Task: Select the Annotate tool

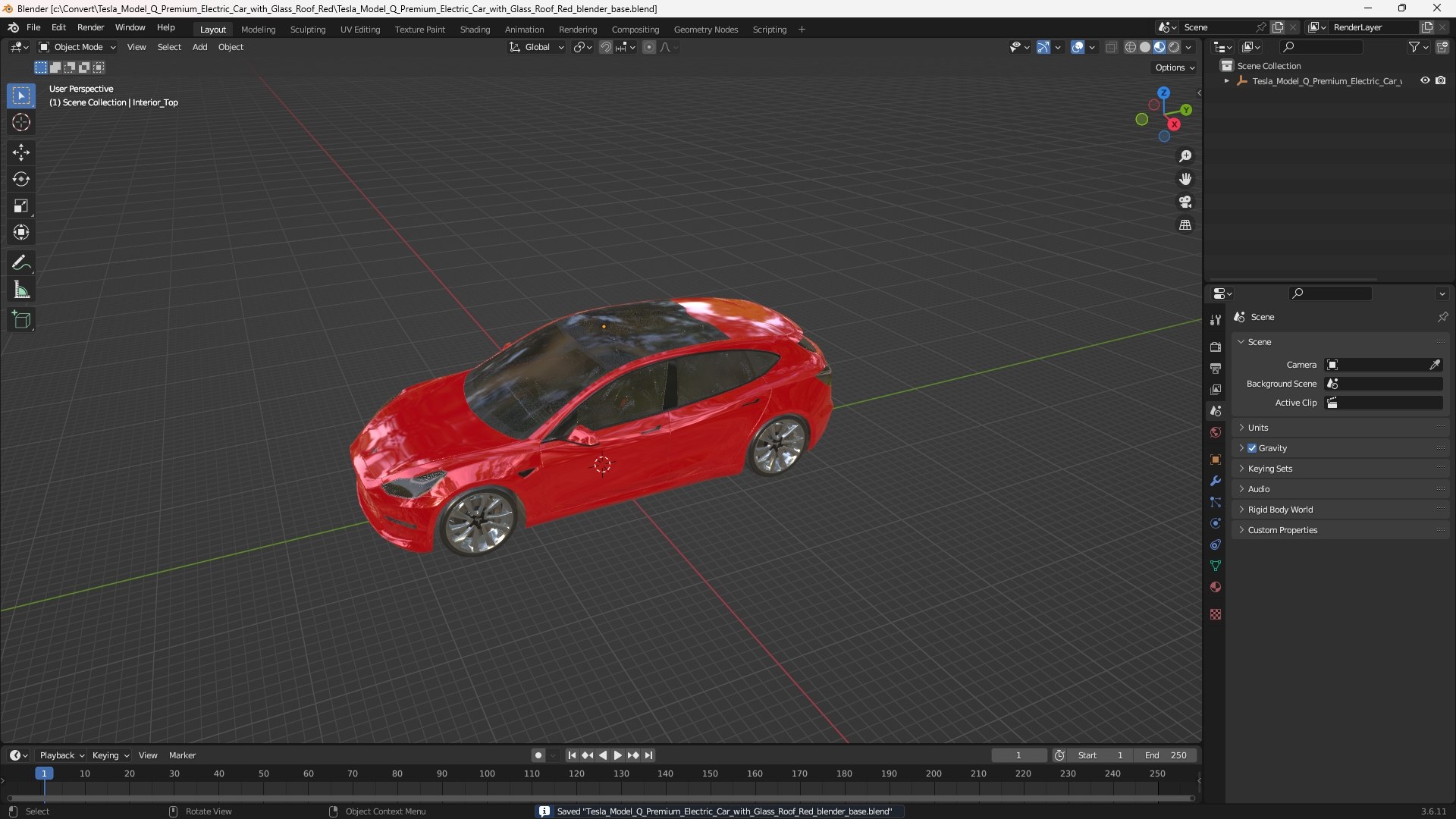Action: [21, 263]
